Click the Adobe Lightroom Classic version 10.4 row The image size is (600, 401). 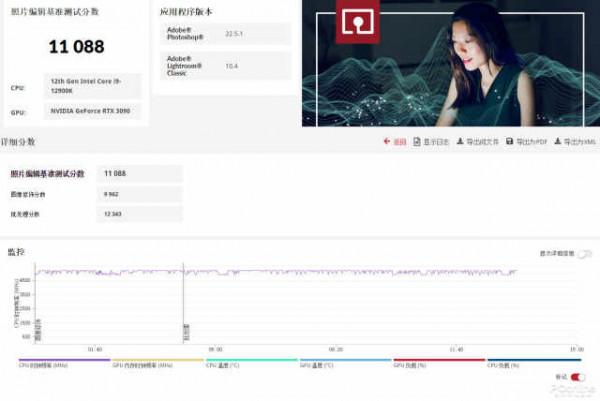coord(225,66)
